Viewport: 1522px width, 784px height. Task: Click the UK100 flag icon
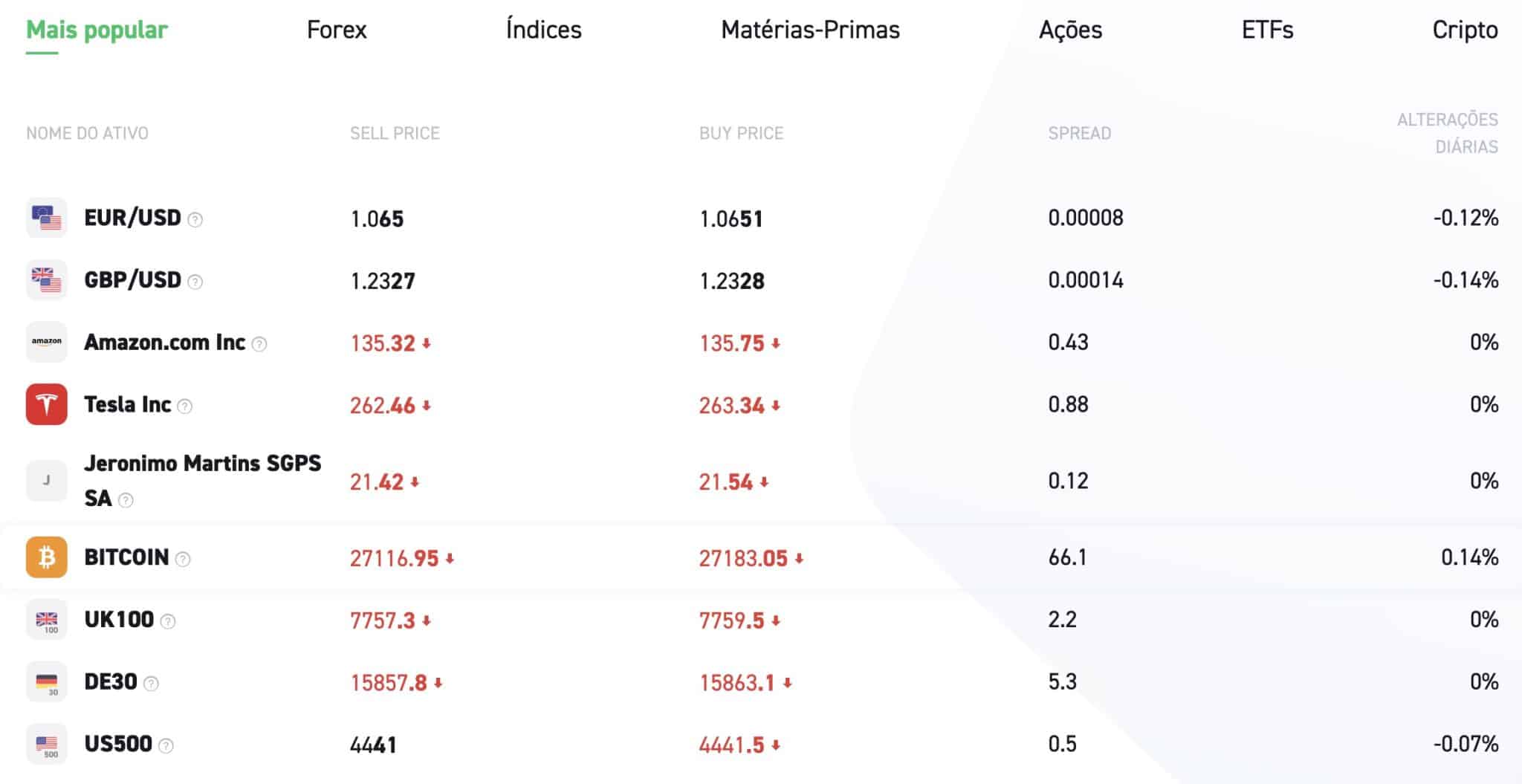pyautogui.click(x=48, y=618)
